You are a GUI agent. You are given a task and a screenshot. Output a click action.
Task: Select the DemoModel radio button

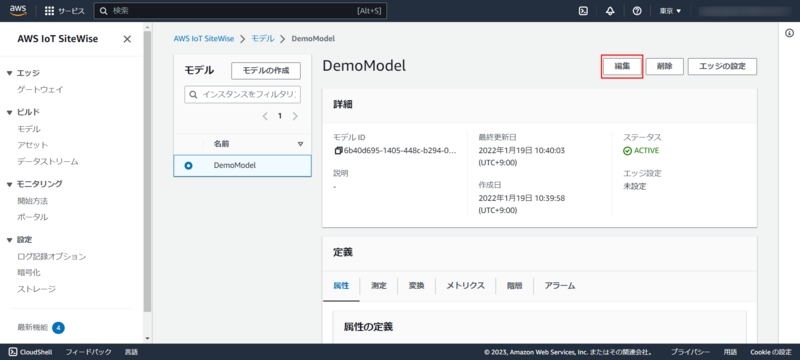188,166
